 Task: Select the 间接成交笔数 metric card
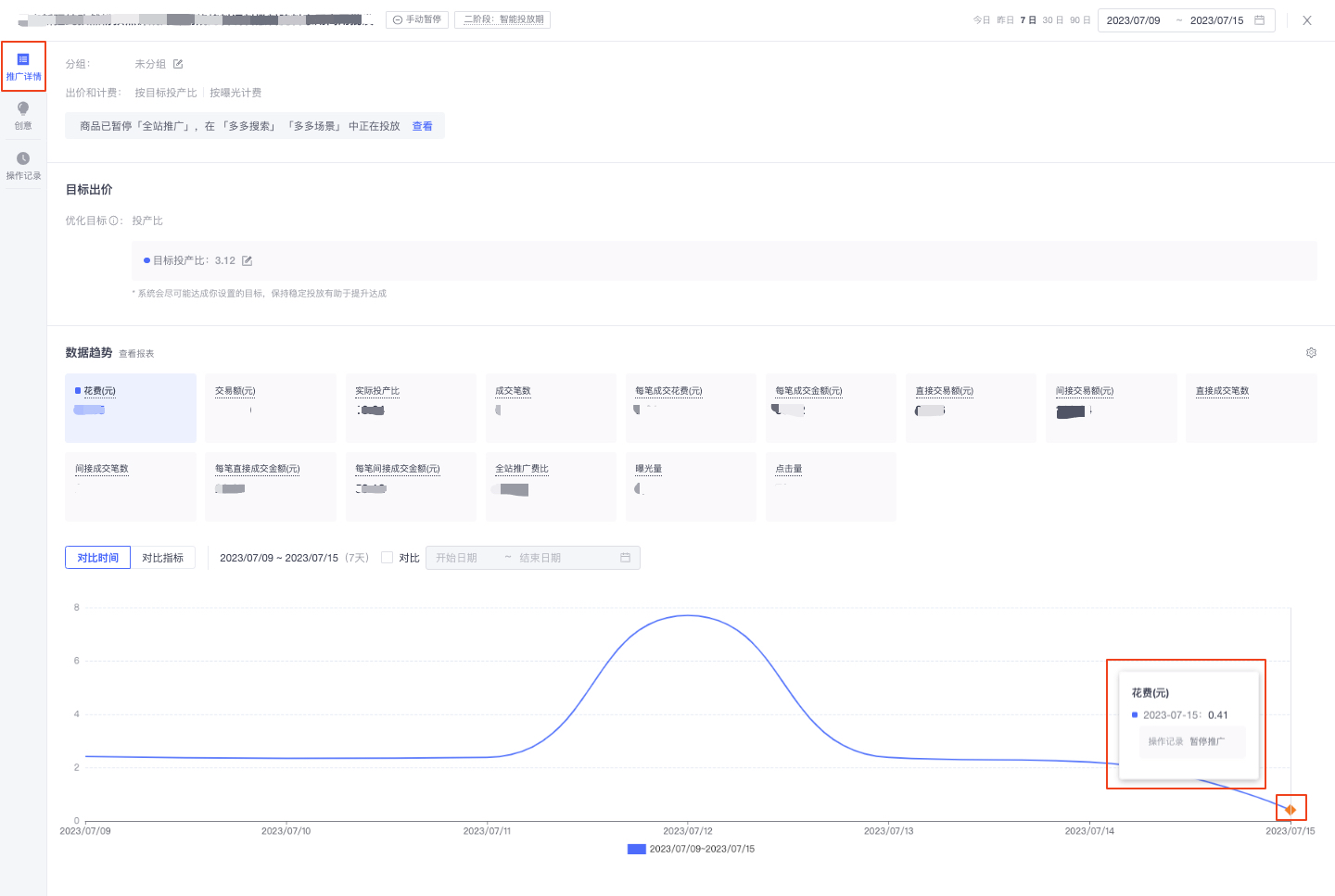click(x=131, y=486)
